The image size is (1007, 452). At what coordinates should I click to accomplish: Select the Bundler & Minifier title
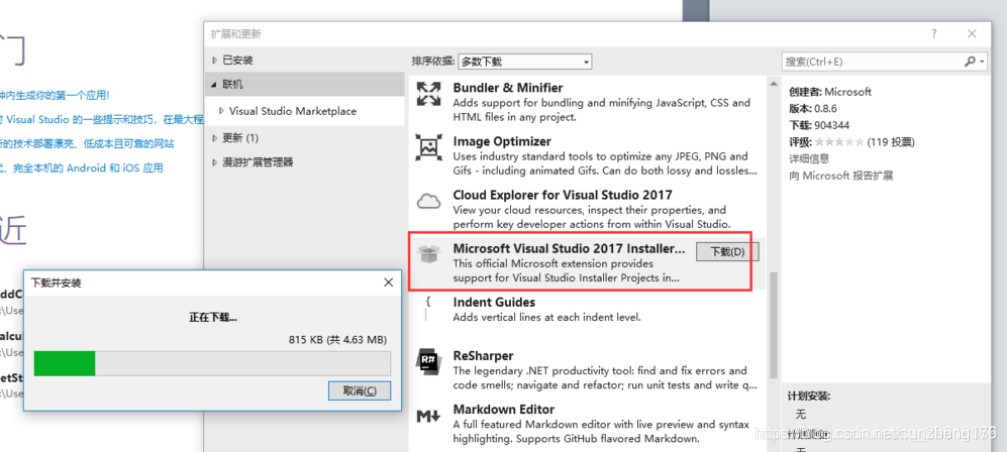(x=508, y=88)
